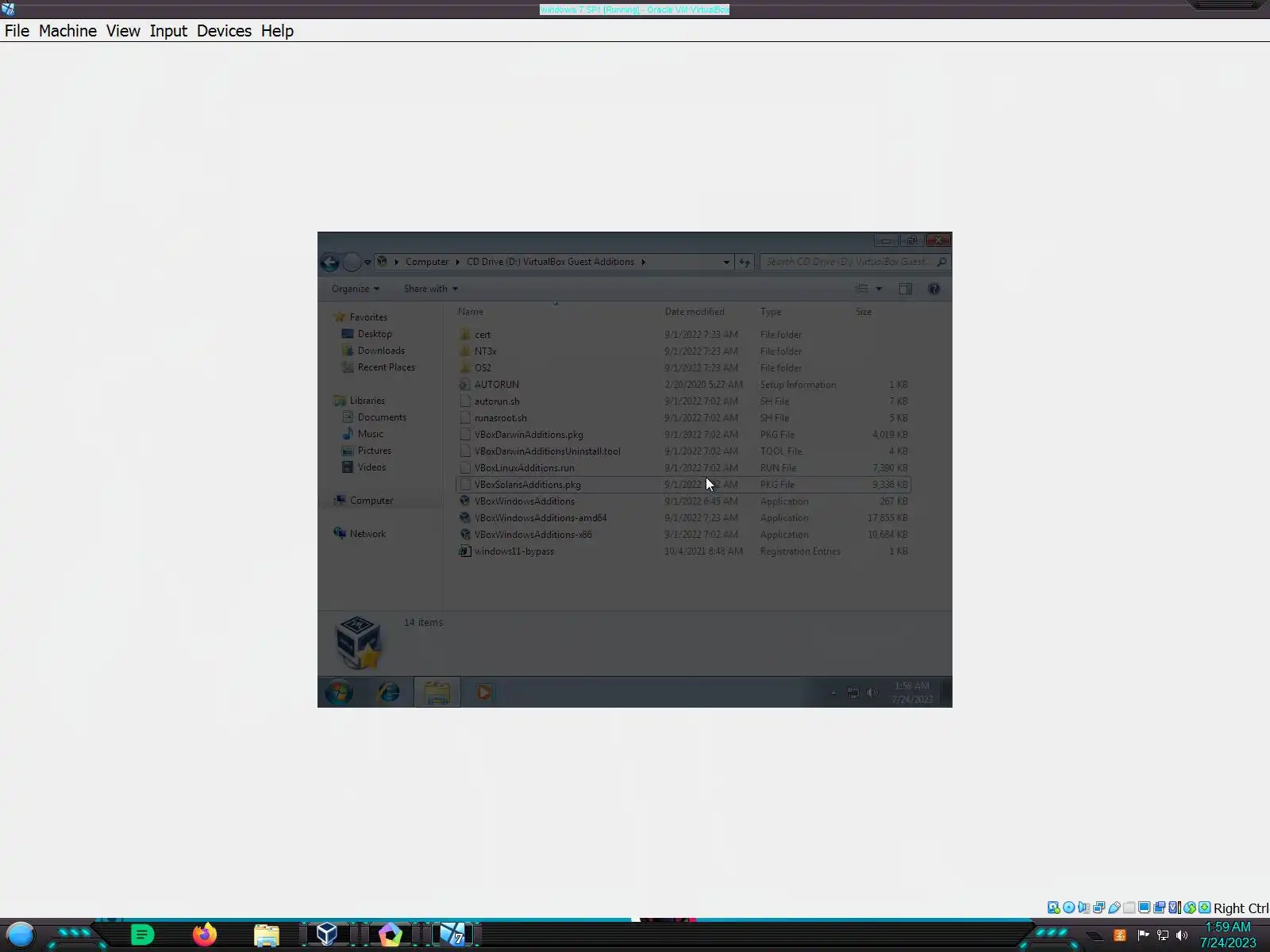Expand the view options dropdown arrow
The width and height of the screenshot is (1270, 952).
pyautogui.click(x=879, y=289)
